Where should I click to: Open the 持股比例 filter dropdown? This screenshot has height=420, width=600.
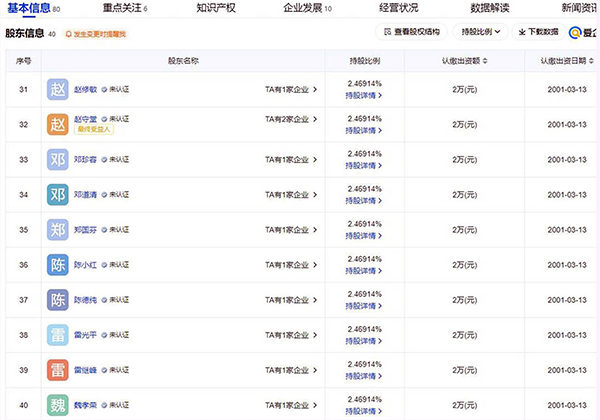[x=482, y=33]
